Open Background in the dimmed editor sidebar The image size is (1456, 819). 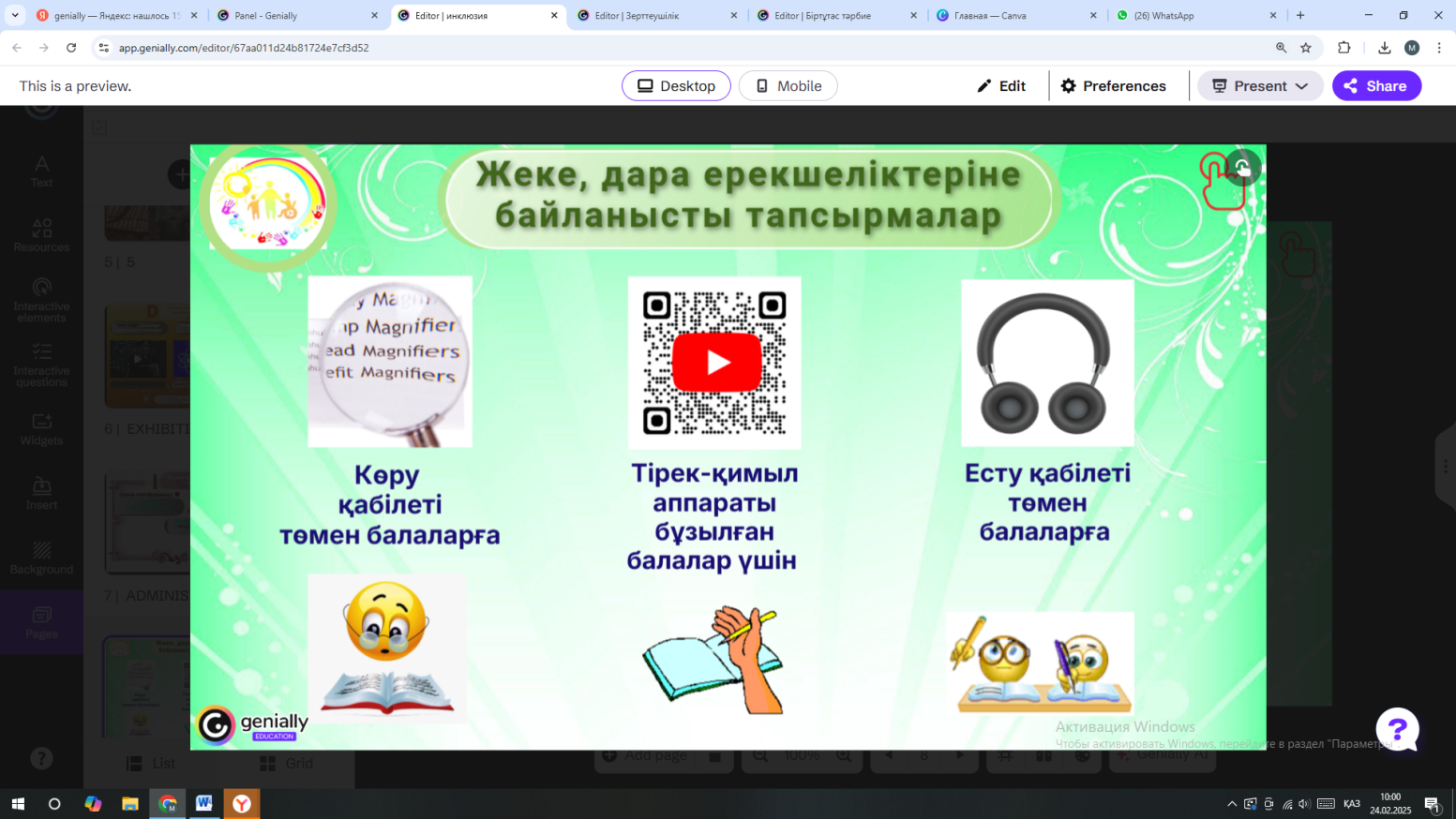[x=41, y=558]
